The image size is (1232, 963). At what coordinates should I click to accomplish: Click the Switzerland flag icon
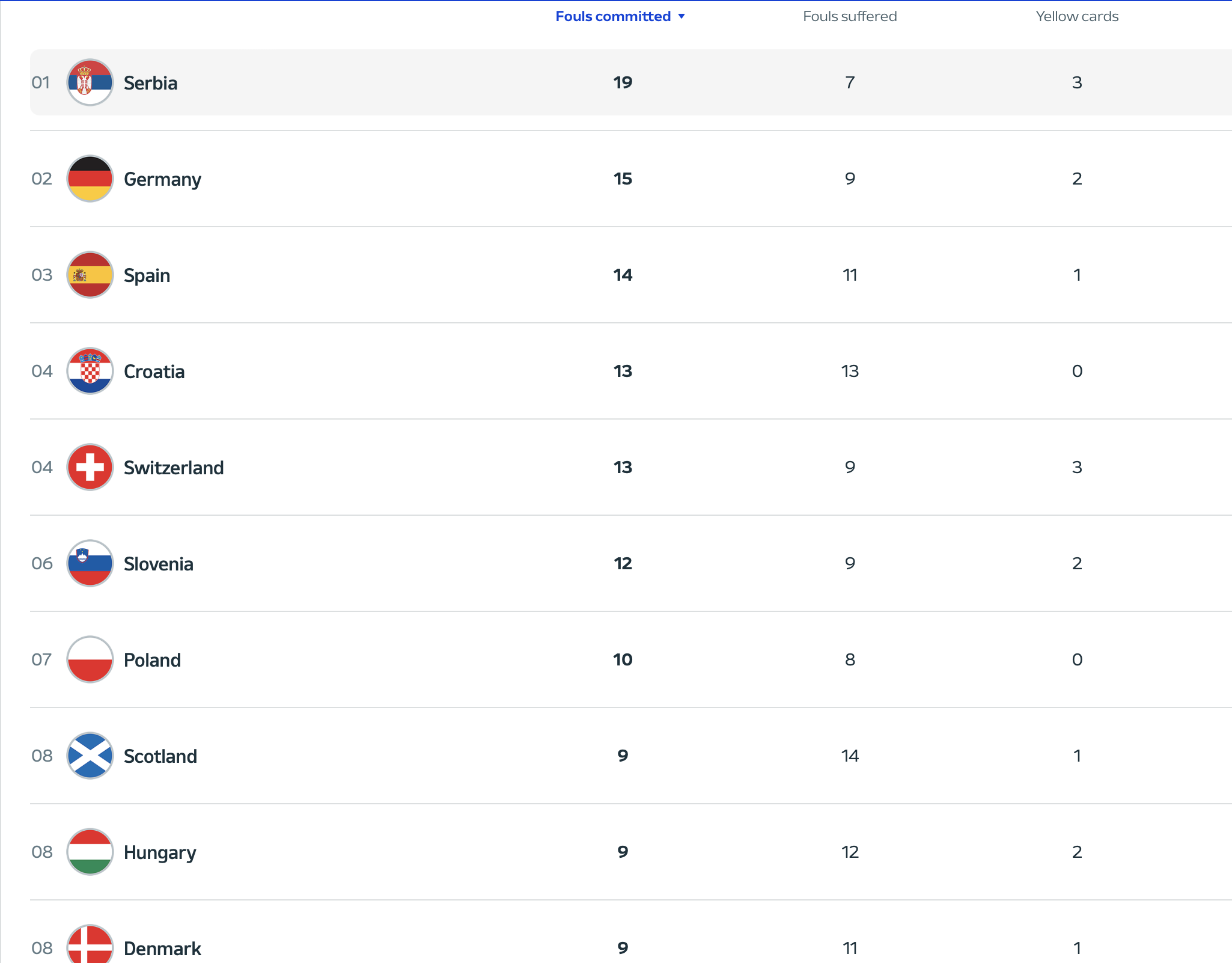click(x=90, y=467)
